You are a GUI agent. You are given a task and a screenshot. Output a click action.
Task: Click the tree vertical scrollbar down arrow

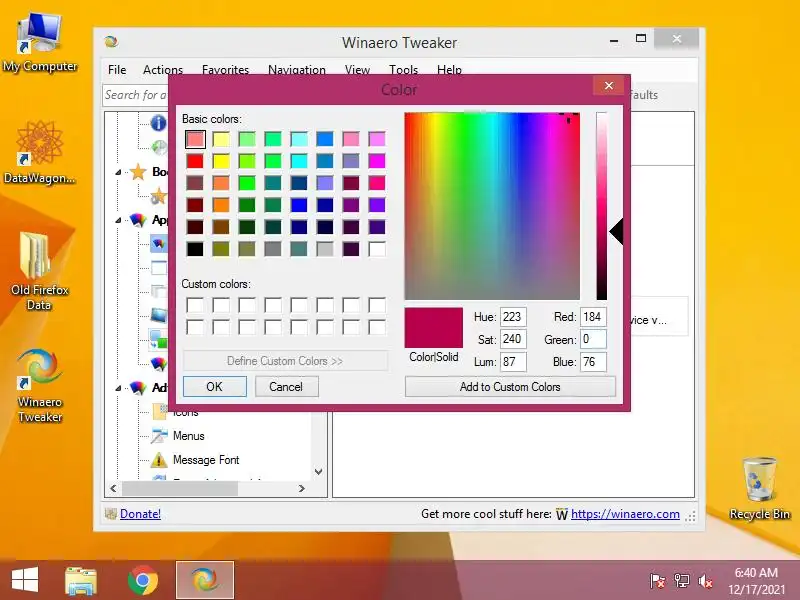pos(319,471)
